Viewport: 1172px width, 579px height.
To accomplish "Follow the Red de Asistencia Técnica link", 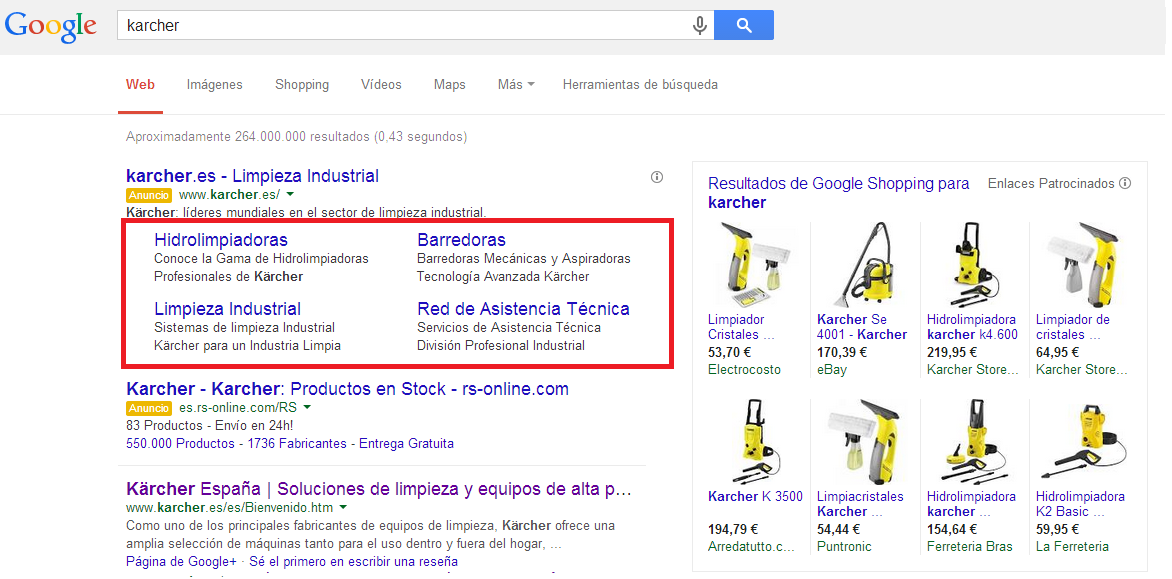I will 523,309.
